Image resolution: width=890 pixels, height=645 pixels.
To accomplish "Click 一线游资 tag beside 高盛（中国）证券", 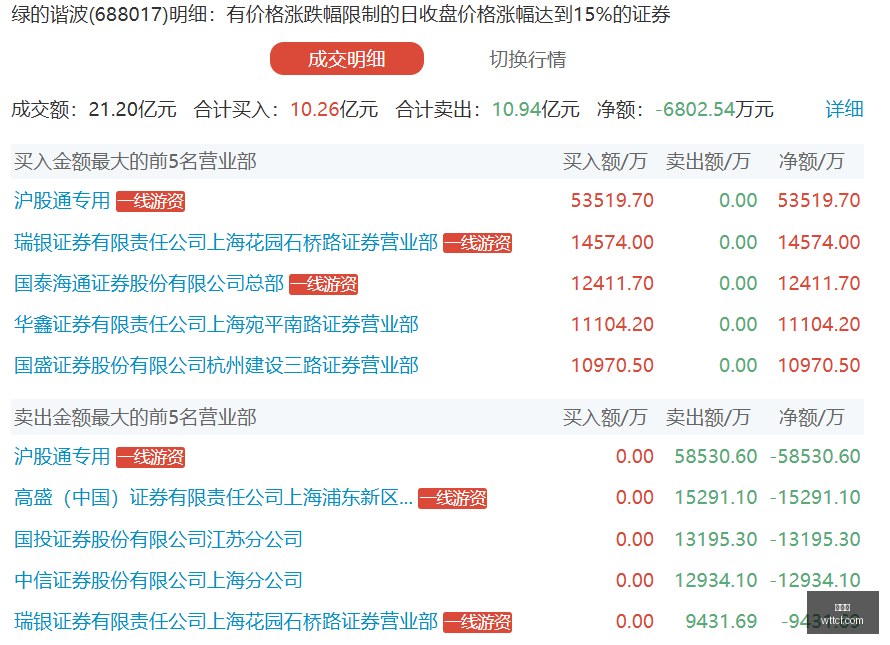I will (x=452, y=498).
